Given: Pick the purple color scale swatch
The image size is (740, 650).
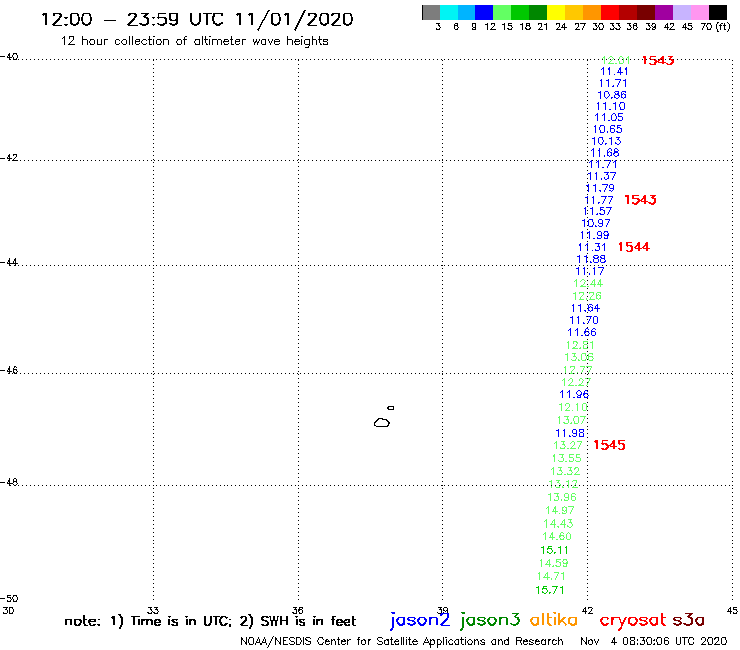Looking at the screenshot, I should [x=664, y=12].
